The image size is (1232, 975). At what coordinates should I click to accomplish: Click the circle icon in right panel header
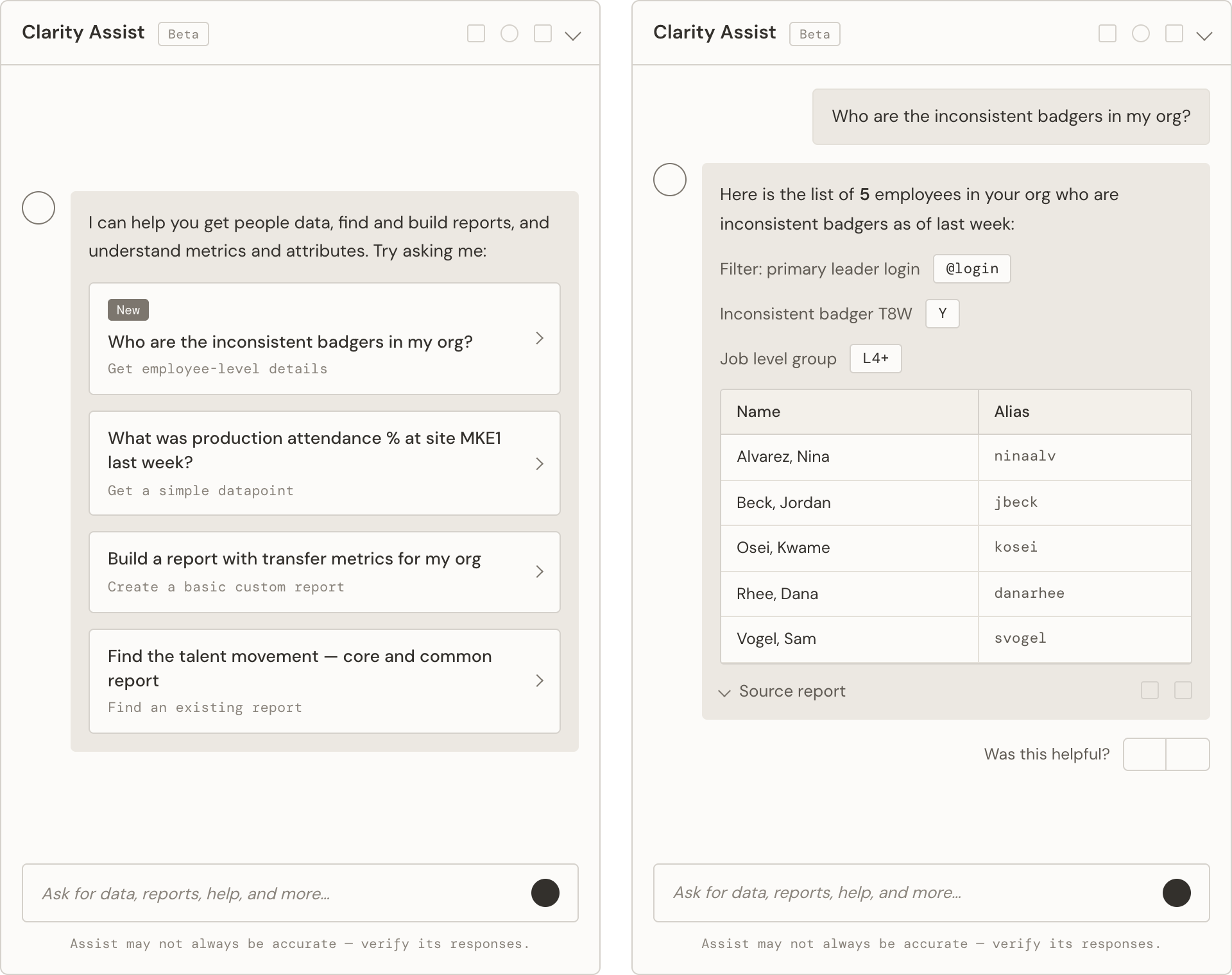(1141, 33)
